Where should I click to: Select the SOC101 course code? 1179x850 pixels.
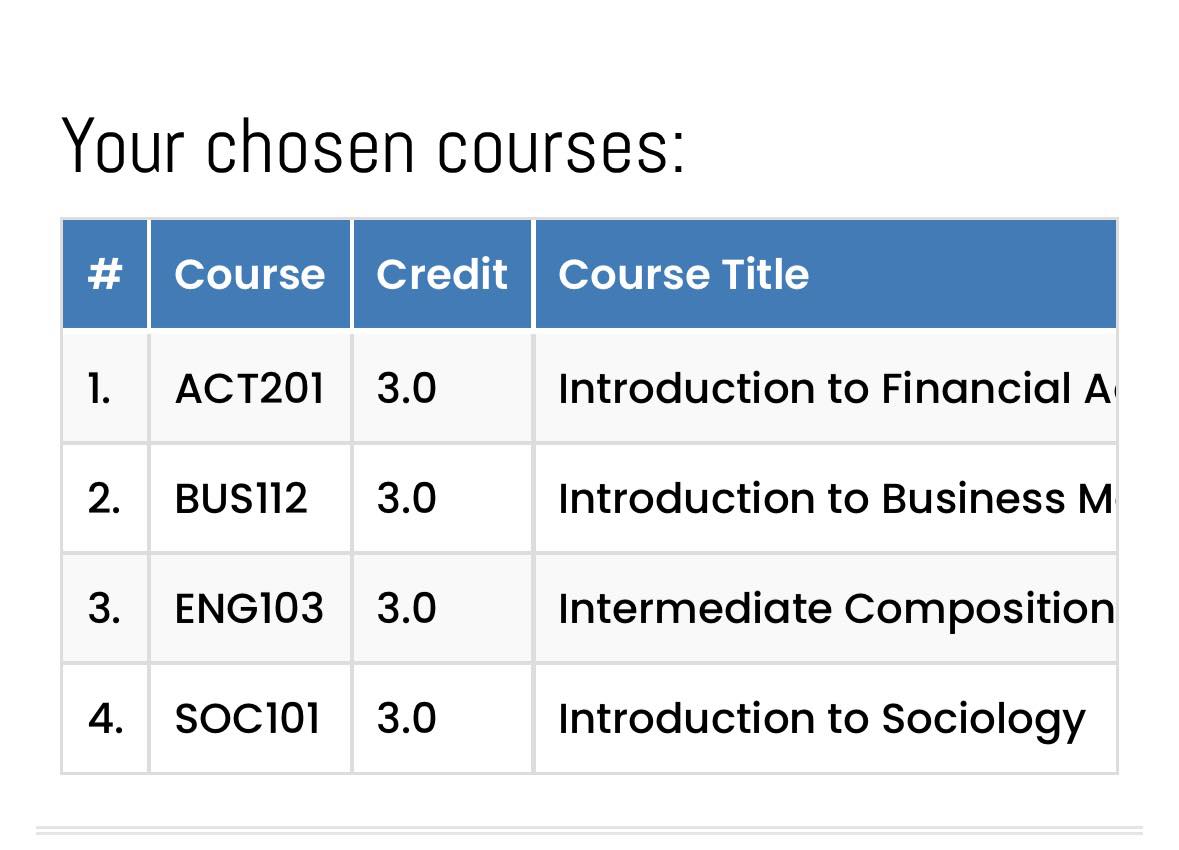(x=247, y=718)
